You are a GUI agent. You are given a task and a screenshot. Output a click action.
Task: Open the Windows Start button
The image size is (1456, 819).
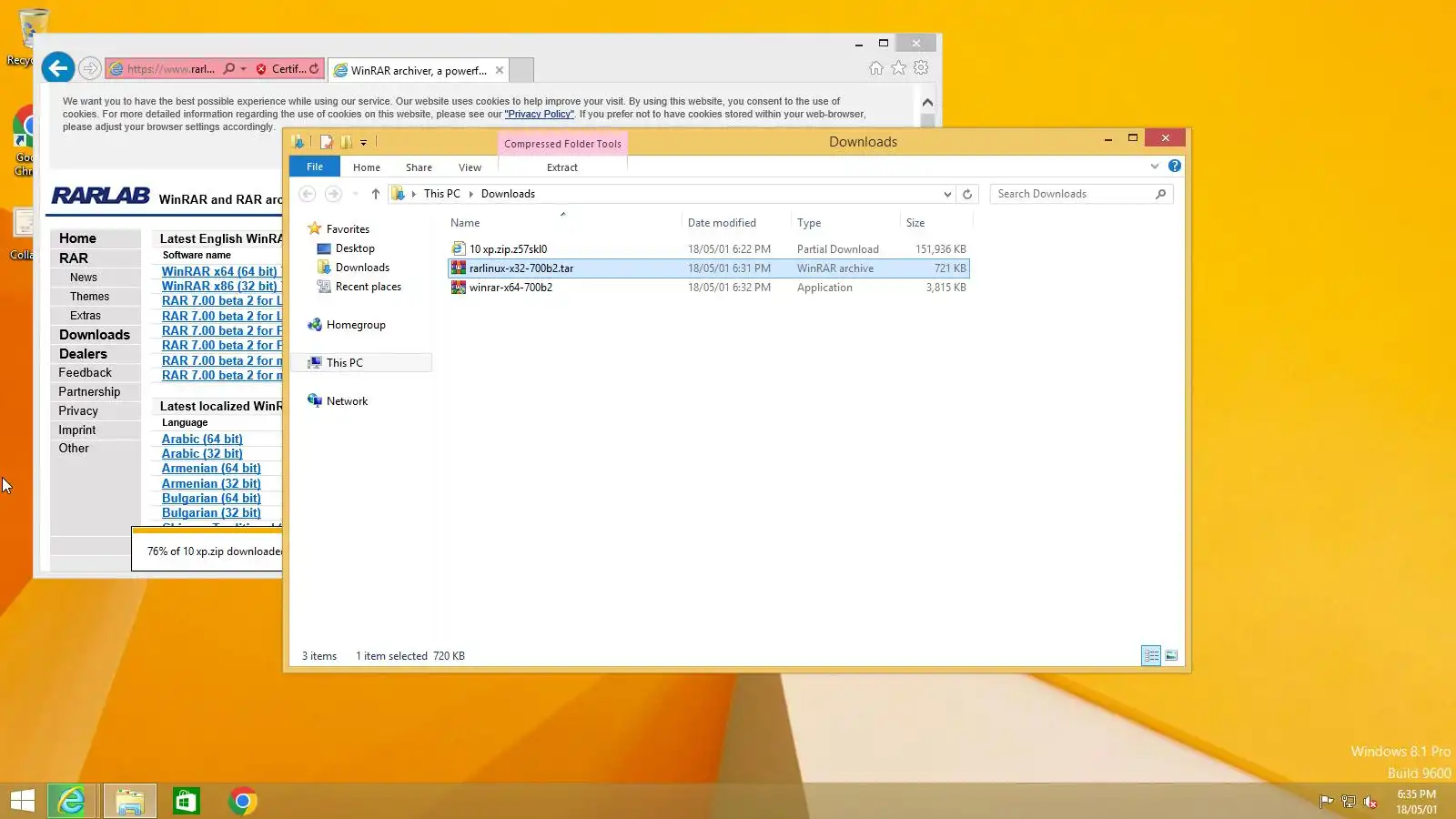[23, 801]
